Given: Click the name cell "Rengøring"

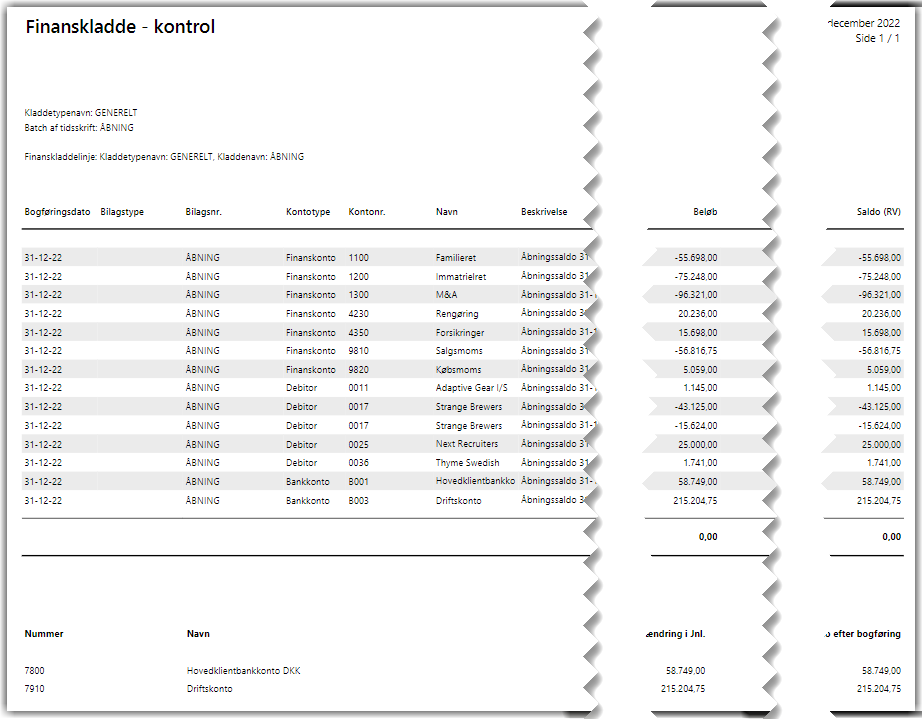Looking at the screenshot, I should point(457,314).
